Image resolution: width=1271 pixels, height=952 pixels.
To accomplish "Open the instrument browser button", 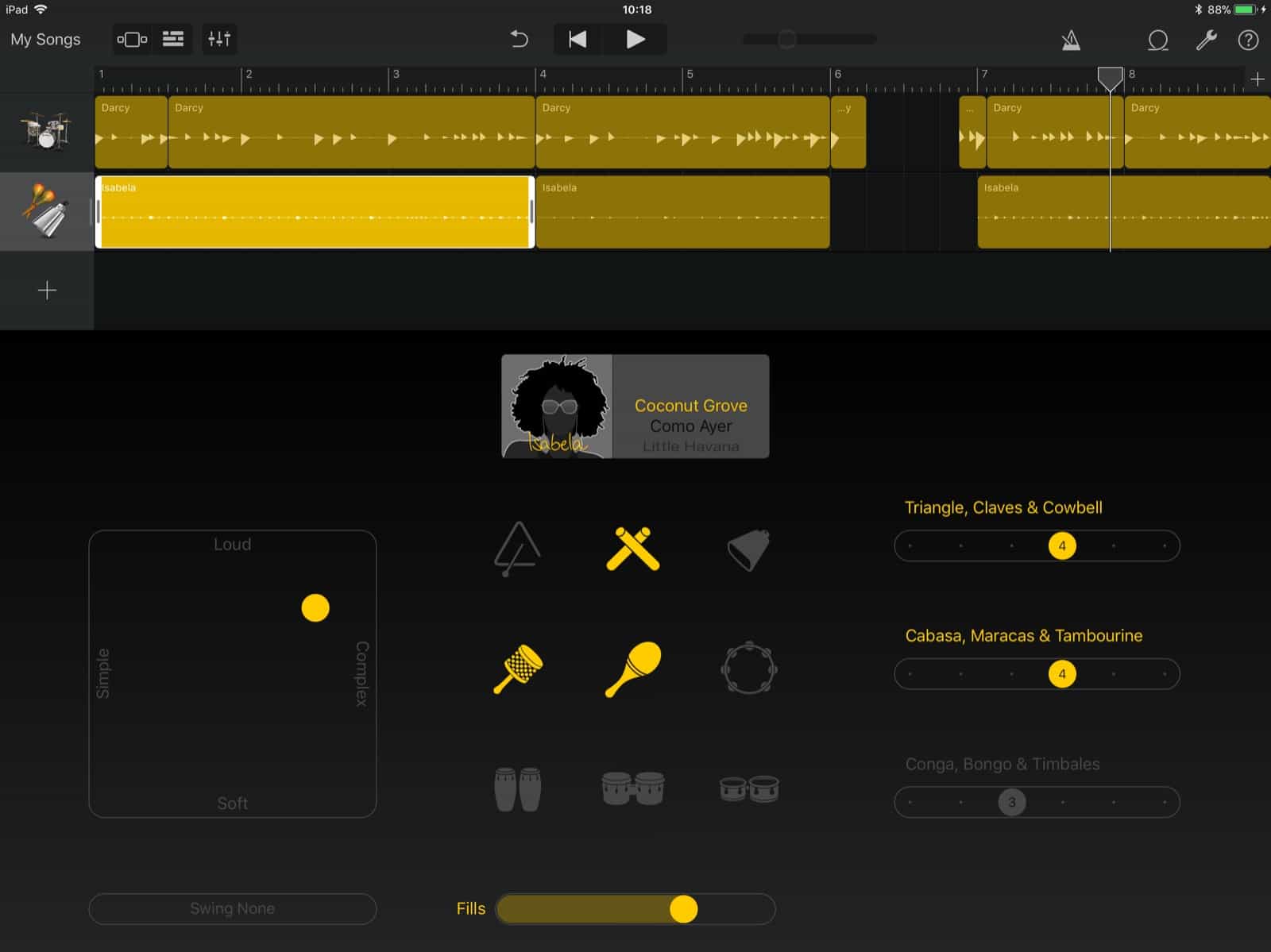I will pos(132,39).
